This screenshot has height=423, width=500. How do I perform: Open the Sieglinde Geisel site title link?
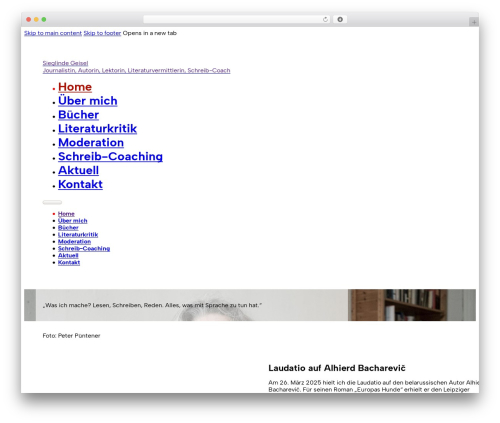click(65, 63)
